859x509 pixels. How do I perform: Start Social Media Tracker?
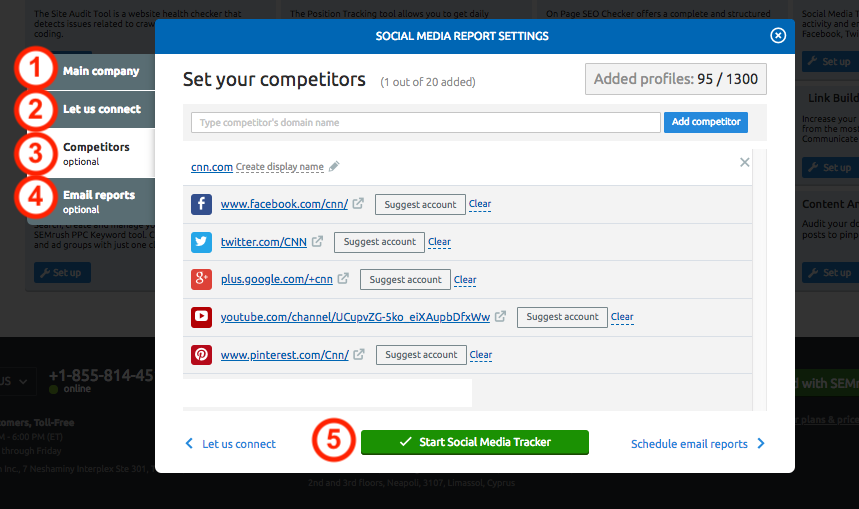[x=474, y=442]
